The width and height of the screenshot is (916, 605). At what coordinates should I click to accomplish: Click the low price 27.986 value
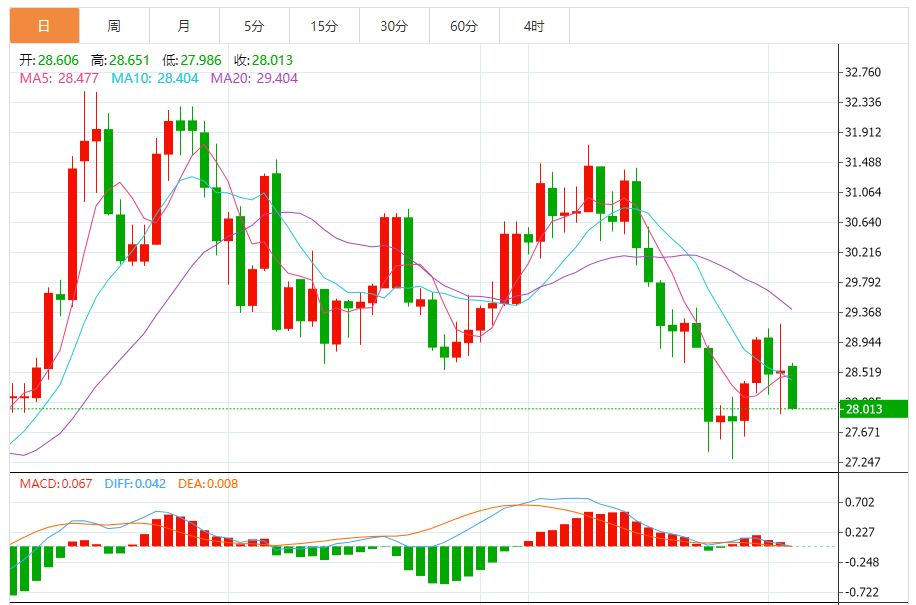click(x=201, y=60)
